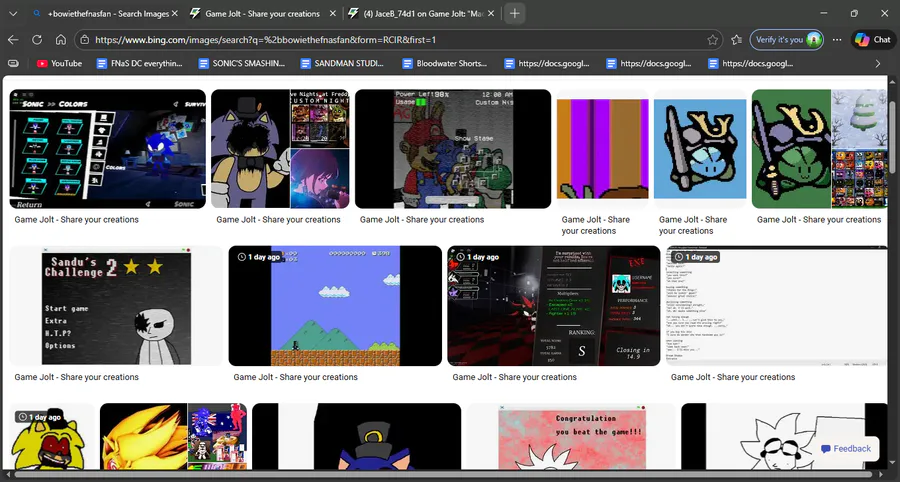Open the yellow bear with top hat thumbnail

pos(52,437)
